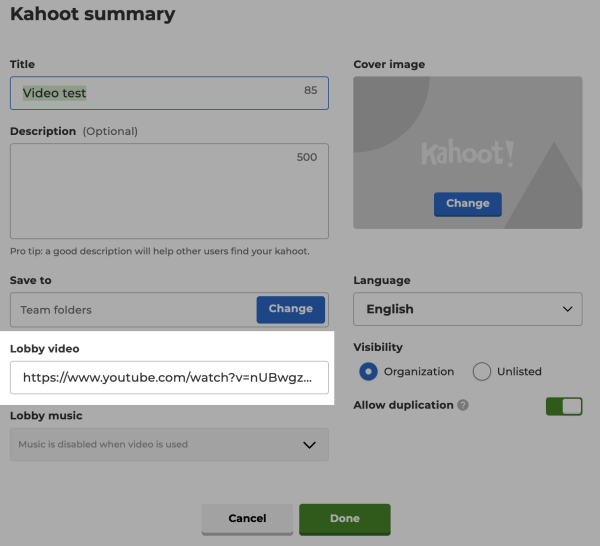Click the Team folders save location field

[130, 310]
